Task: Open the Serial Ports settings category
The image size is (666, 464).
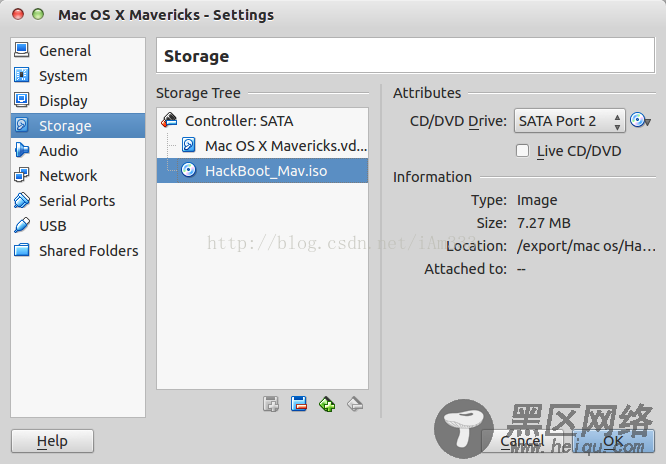Action: (78, 201)
